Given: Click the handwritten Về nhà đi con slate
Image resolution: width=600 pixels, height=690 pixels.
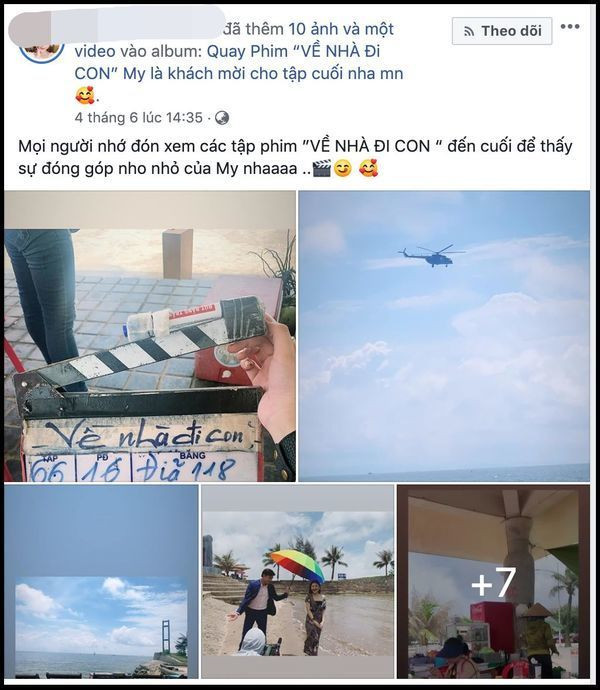Looking at the screenshot, I should tap(144, 434).
